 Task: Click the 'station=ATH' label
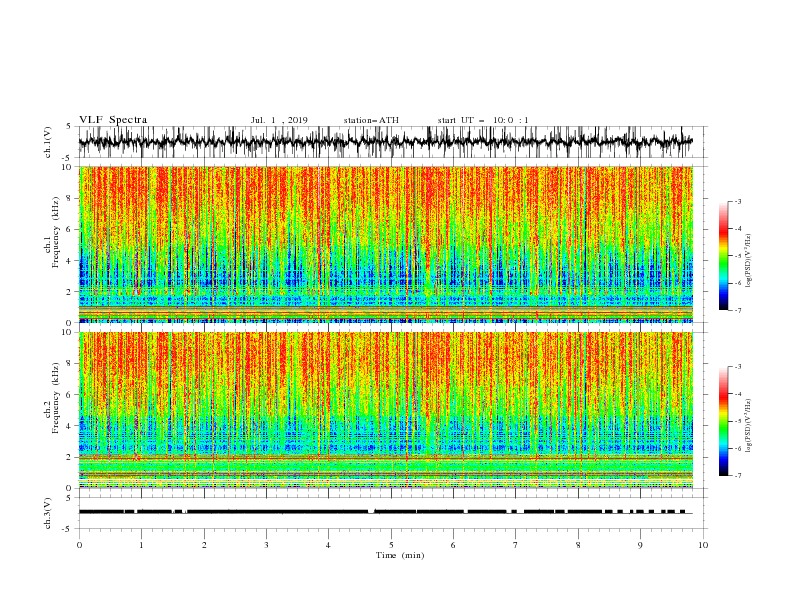point(371,120)
